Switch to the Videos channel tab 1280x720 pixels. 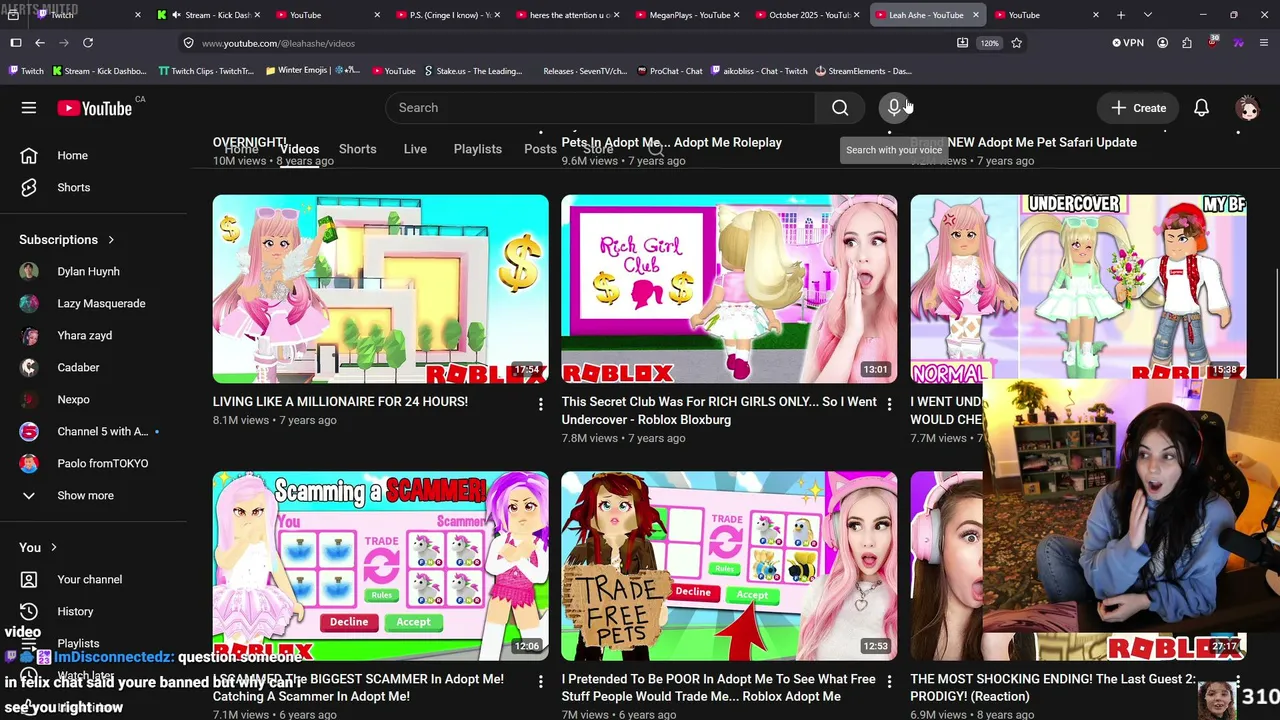(299, 149)
